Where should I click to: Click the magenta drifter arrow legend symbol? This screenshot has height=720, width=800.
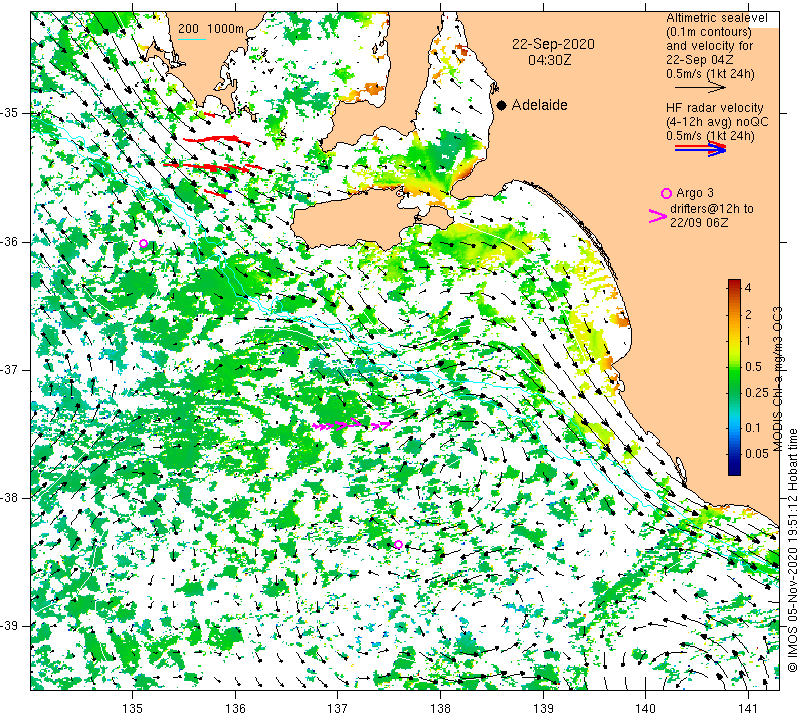click(657, 216)
